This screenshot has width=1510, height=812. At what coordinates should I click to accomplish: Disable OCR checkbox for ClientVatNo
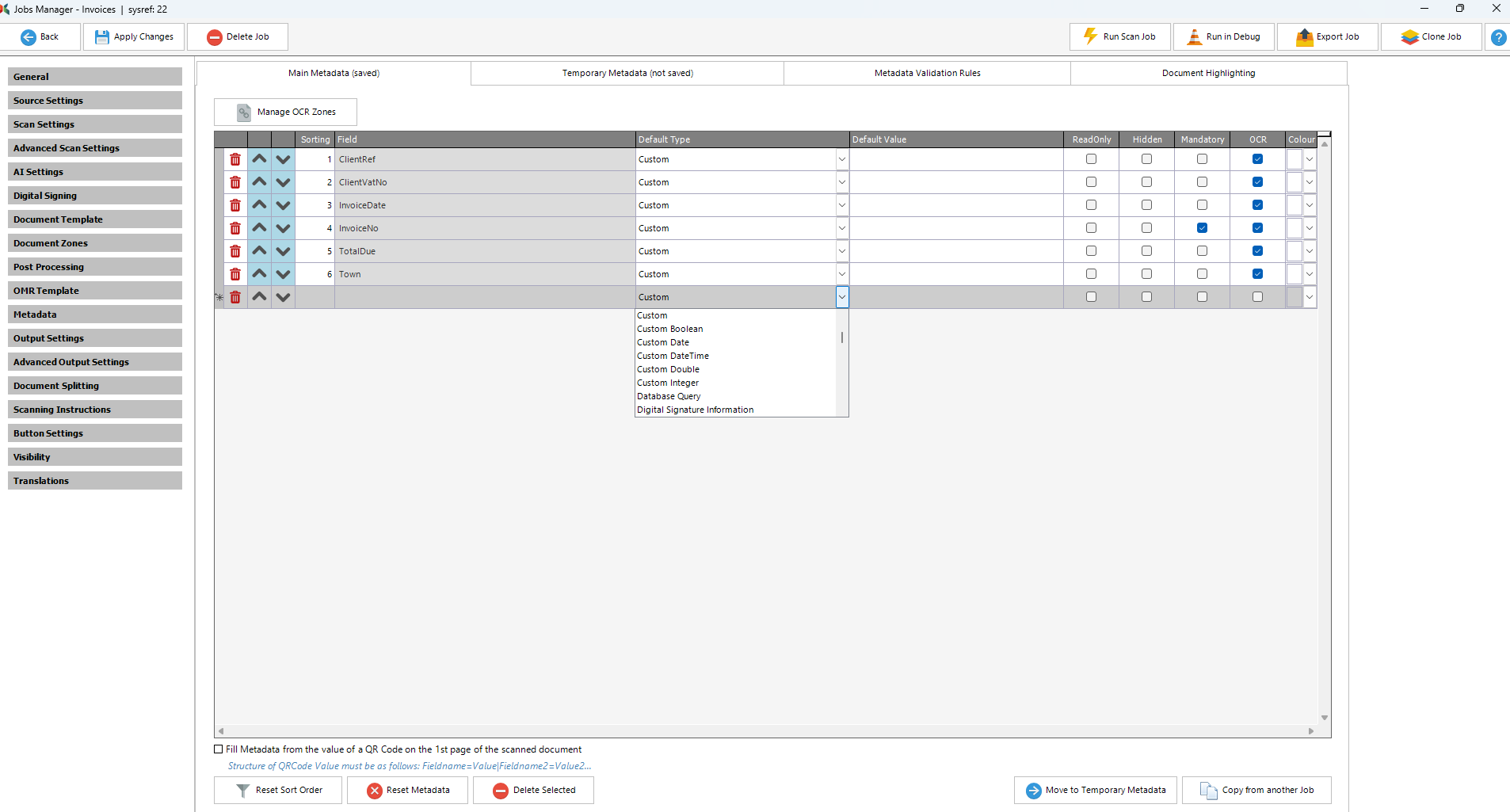1257,182
